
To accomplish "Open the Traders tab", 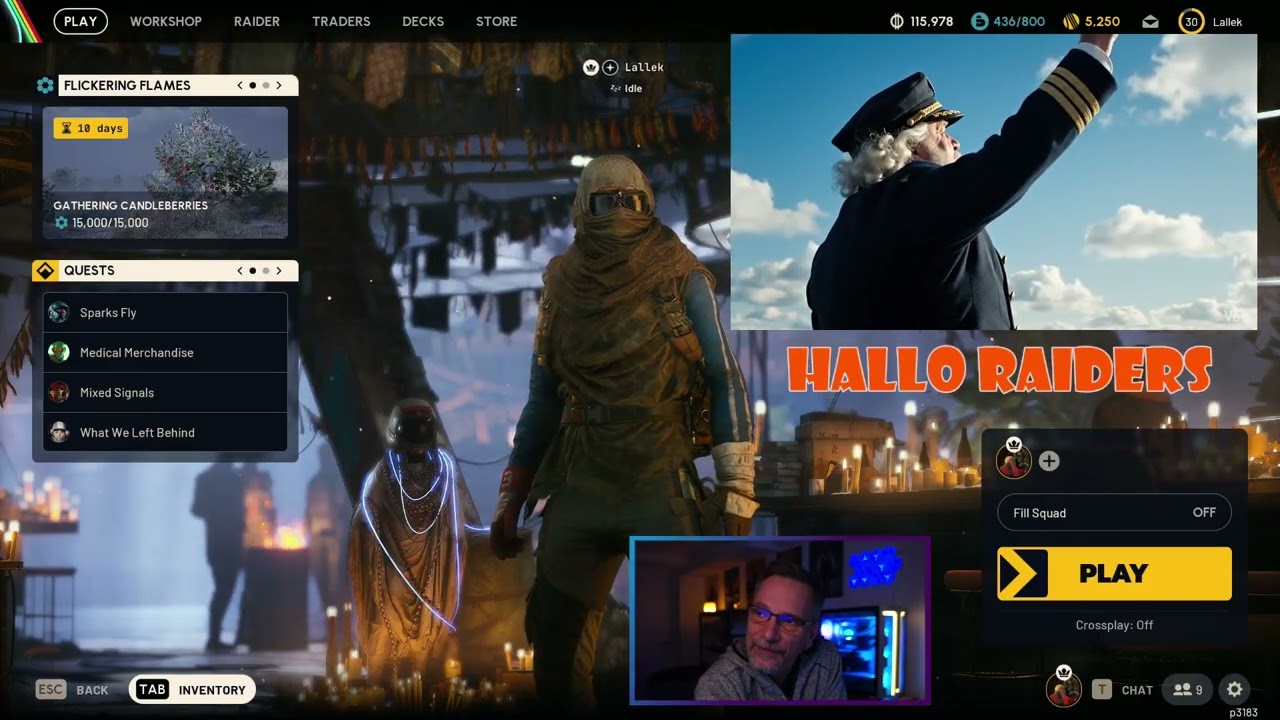I will coord(341,21).
